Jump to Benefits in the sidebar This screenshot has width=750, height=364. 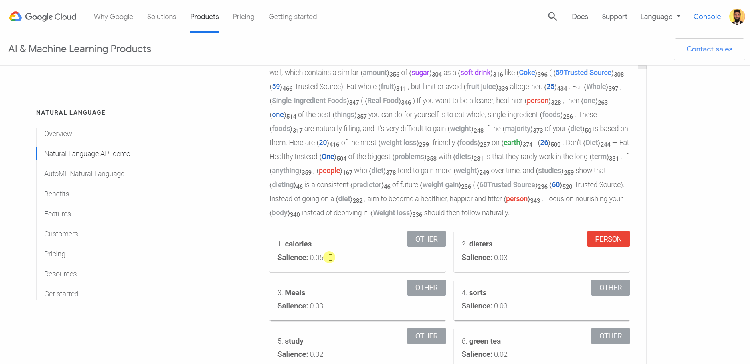point(56,194)
